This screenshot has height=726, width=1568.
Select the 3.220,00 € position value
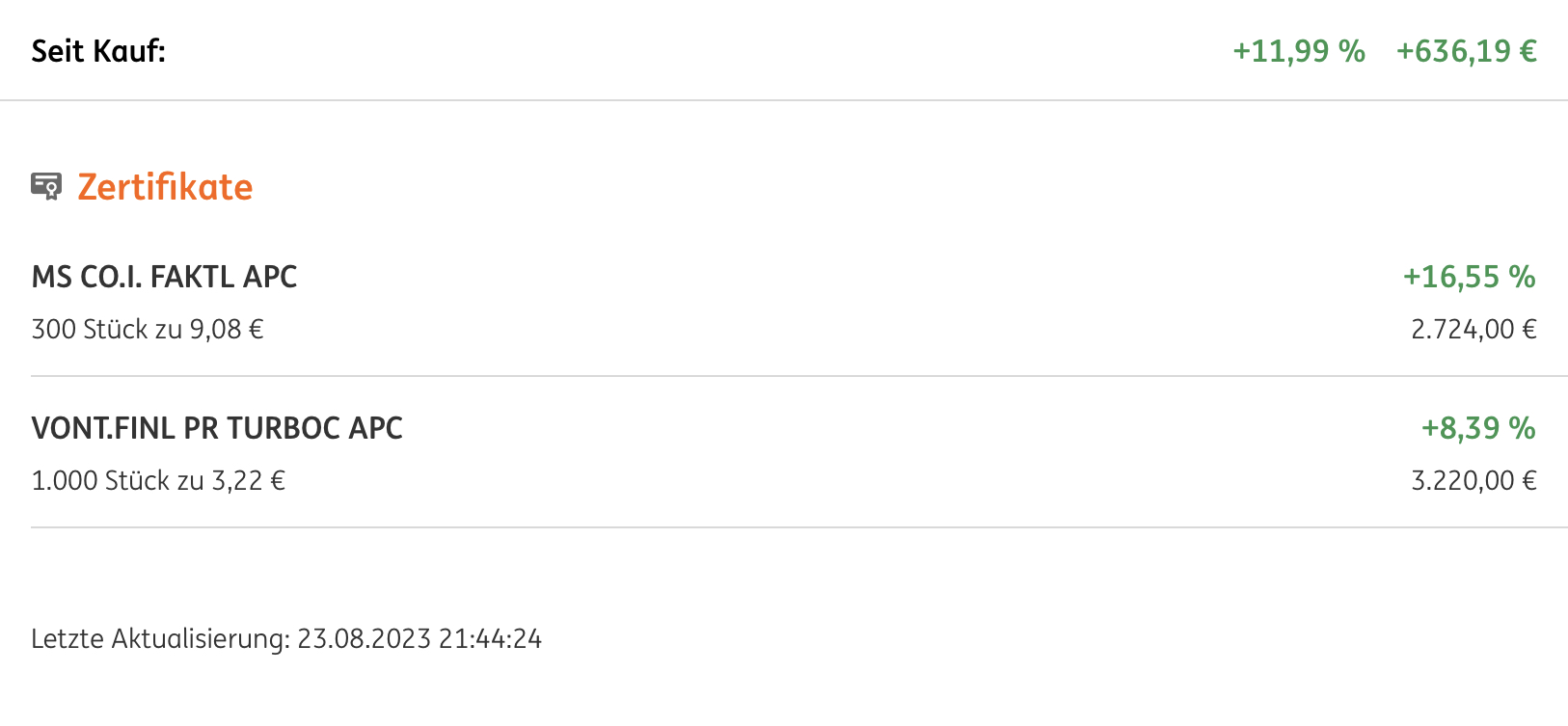(1473, 481)
